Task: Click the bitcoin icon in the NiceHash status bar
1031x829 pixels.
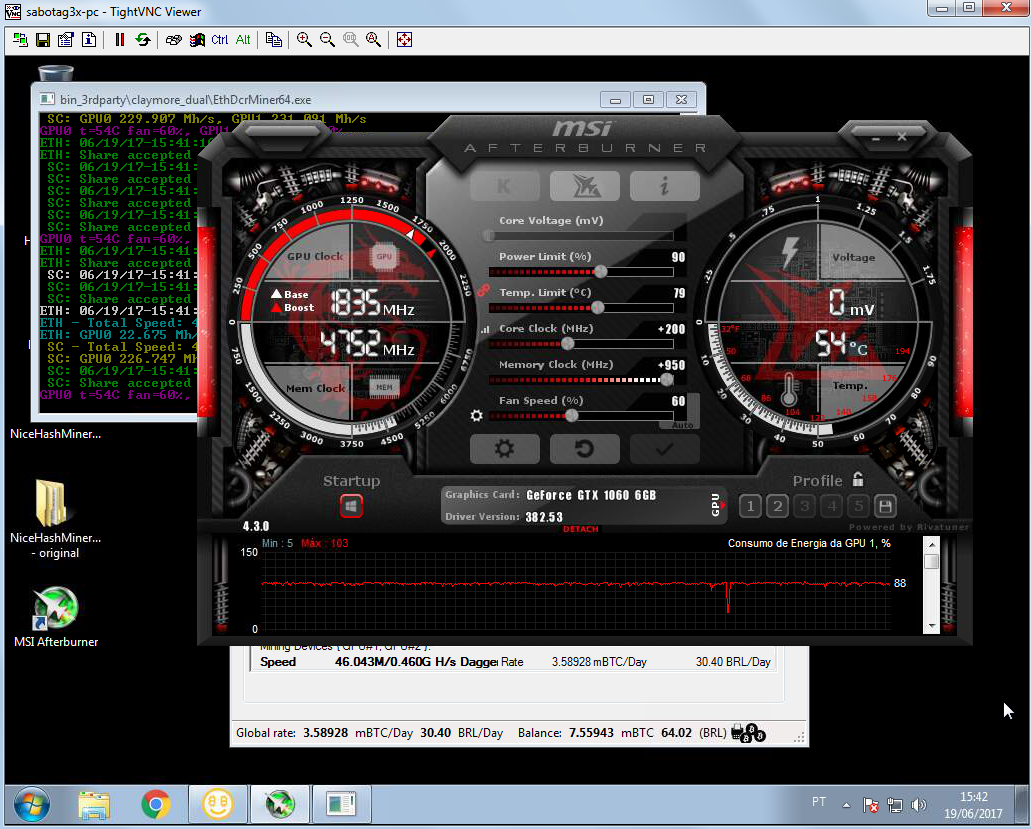Action: point(749,732)
